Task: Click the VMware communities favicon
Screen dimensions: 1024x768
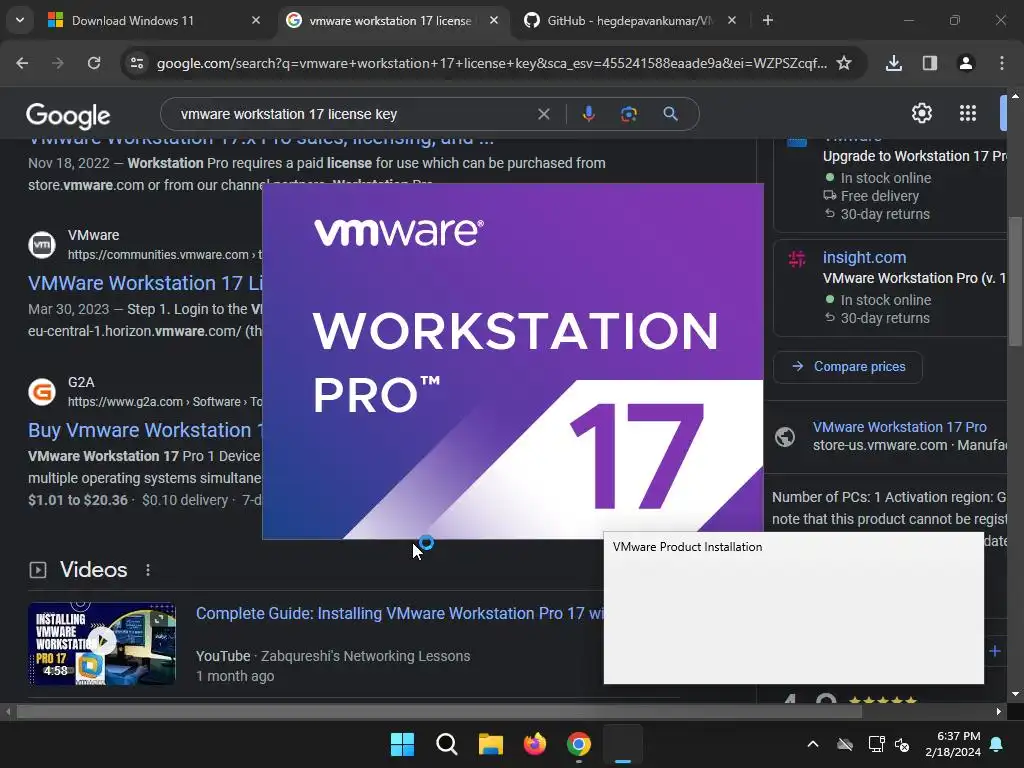Action: click(x=42, y=245)
